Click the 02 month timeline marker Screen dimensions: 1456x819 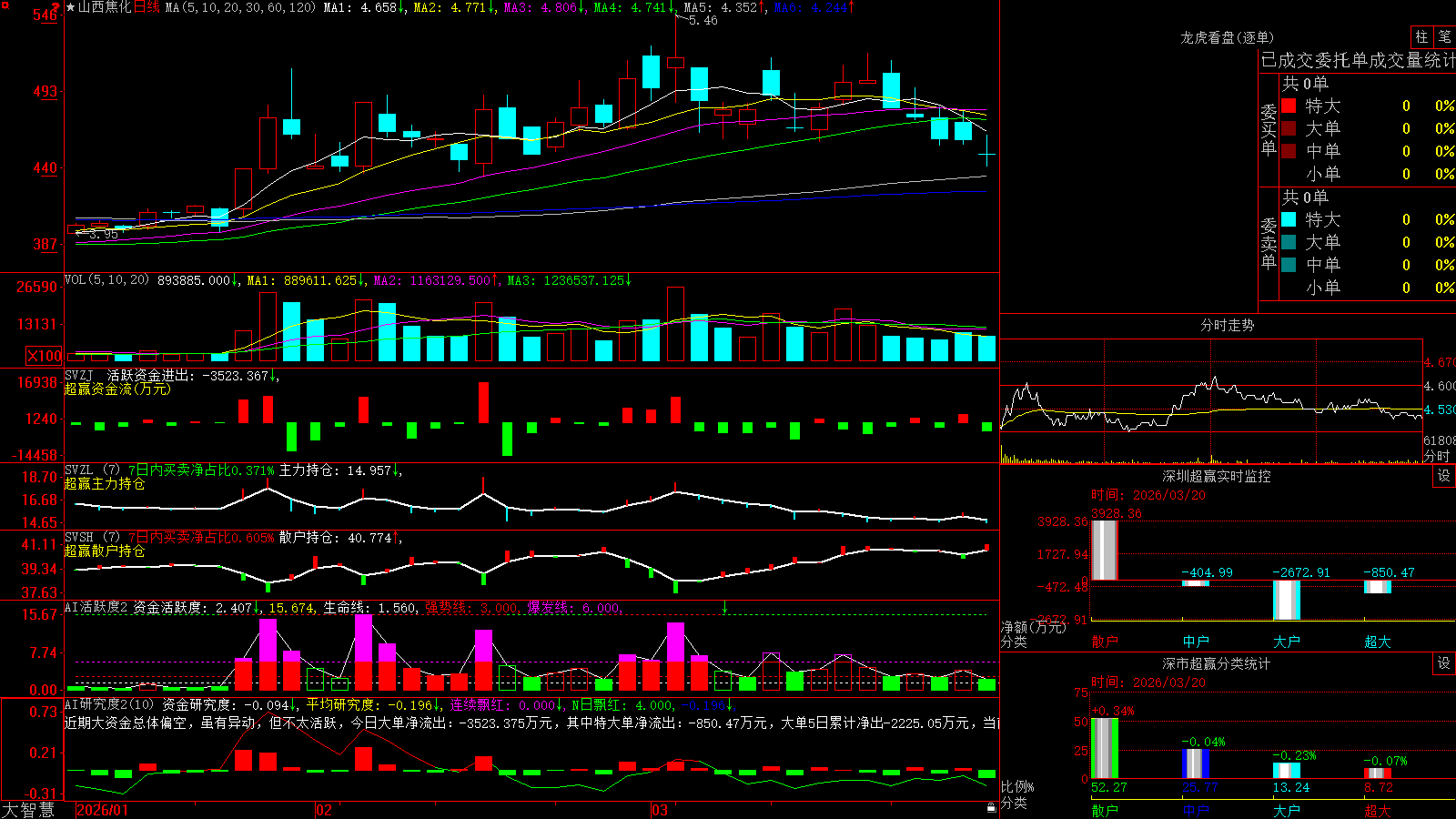(323, 810)
